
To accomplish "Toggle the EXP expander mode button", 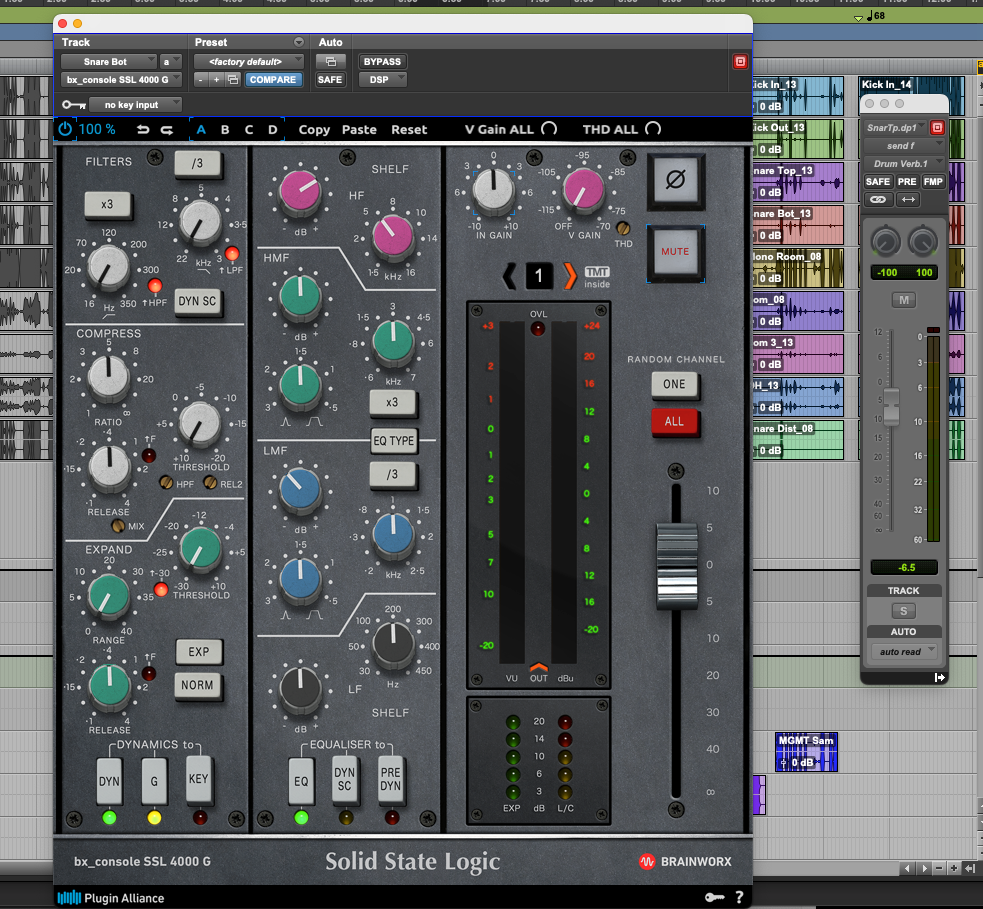I will coord(199,652).
